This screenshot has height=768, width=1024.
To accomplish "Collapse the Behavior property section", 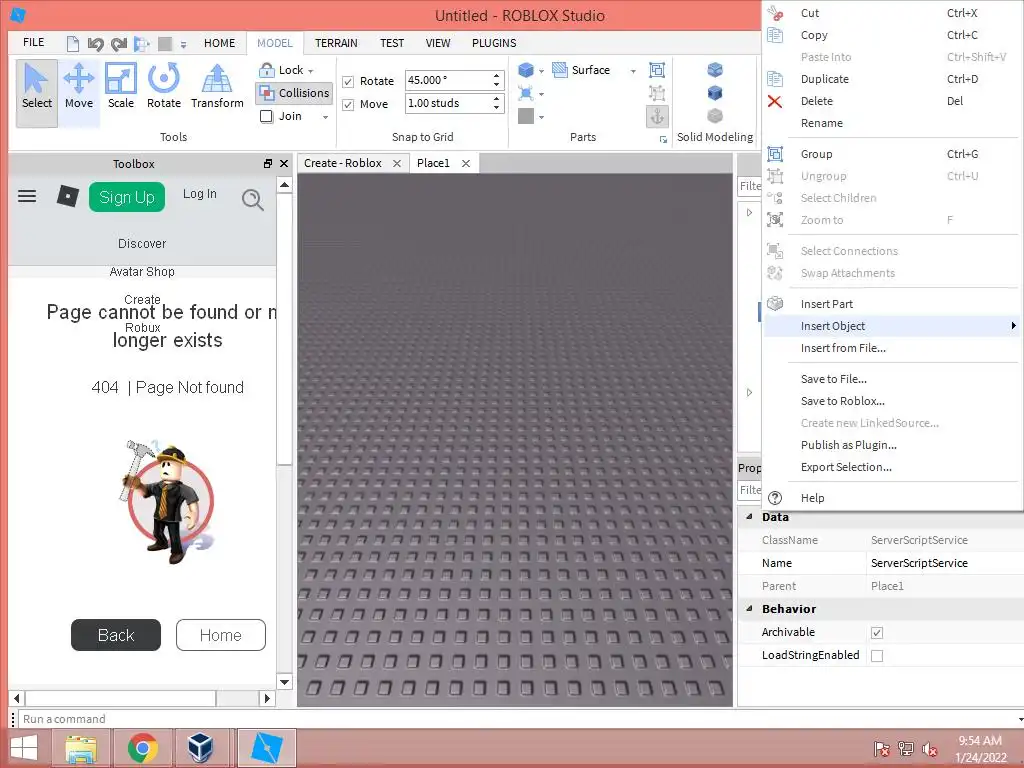I will 749,608.
